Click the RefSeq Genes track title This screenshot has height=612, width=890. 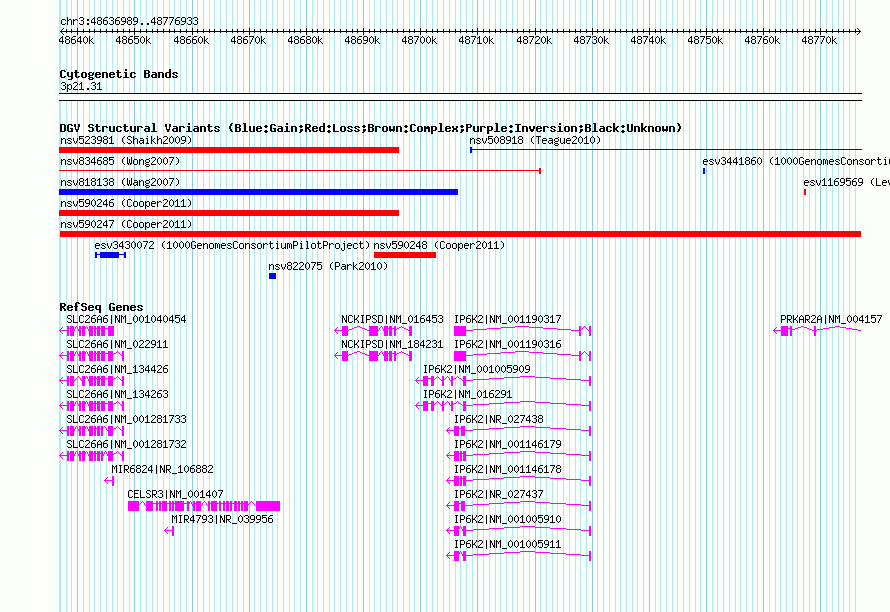[102, 307]
